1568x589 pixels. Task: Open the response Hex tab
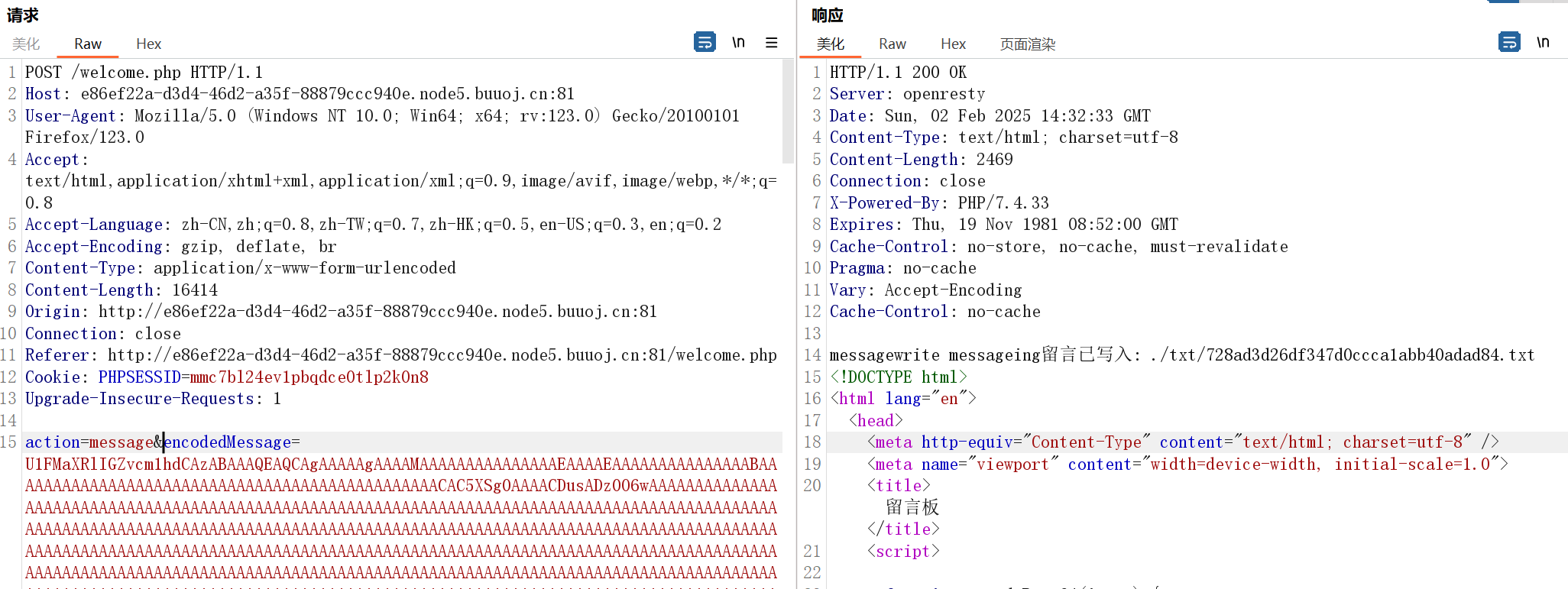point(953,44)
